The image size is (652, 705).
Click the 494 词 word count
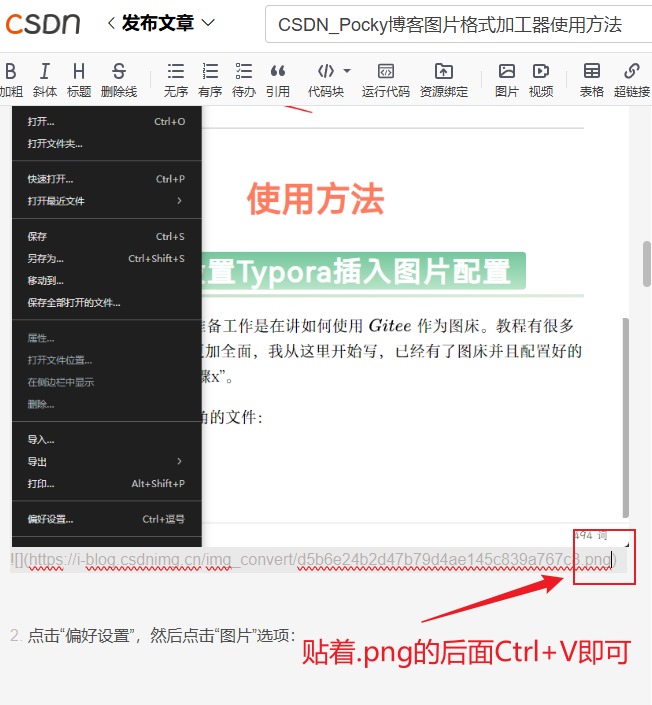[590, 535]
